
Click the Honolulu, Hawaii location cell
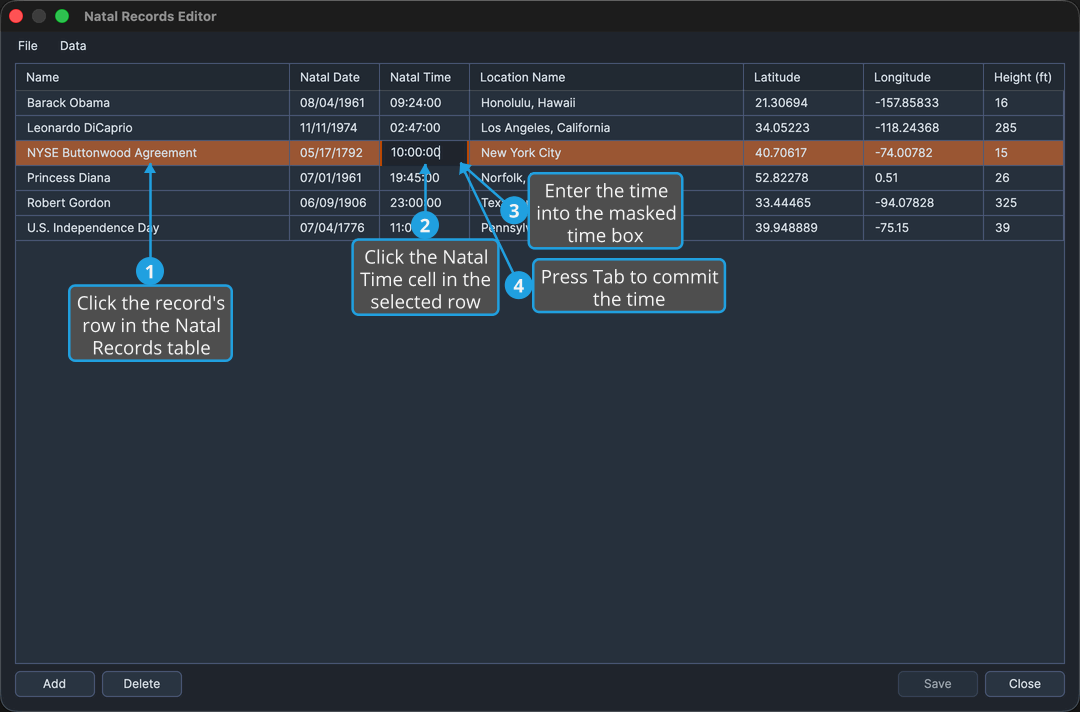point(606,103)
